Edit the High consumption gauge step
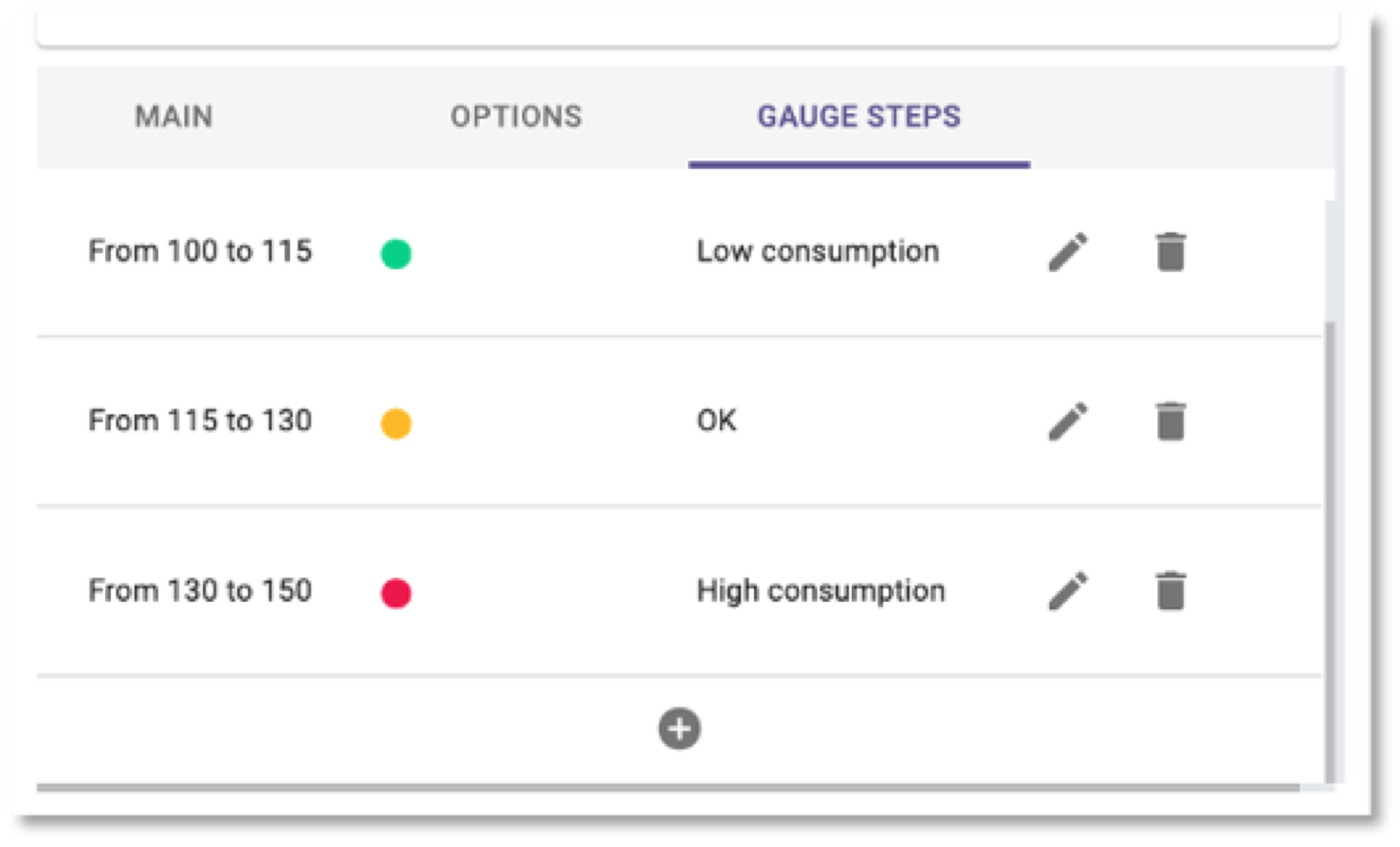The height and width of the screenshot is (847, 1400). (1068, 591)
